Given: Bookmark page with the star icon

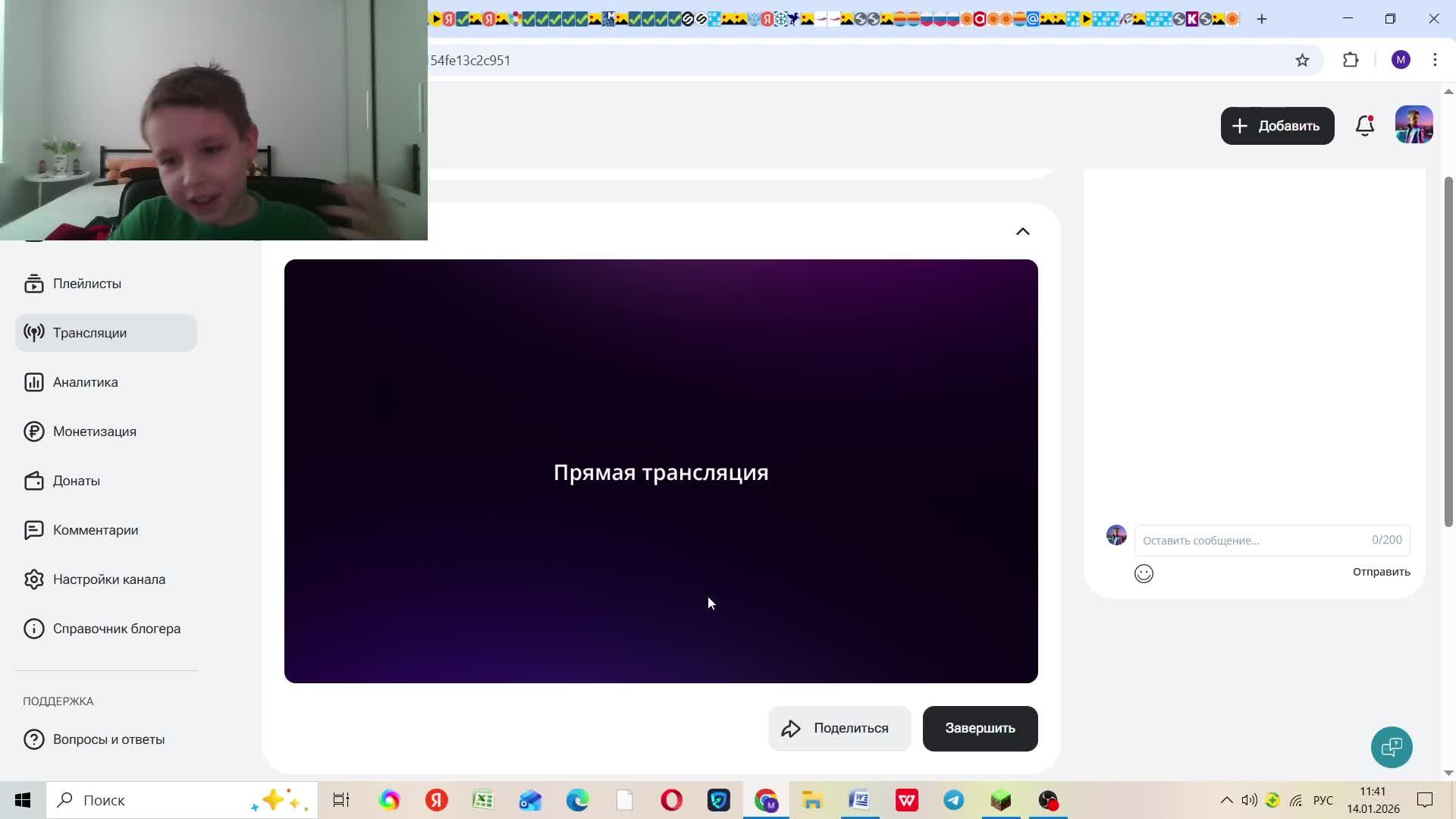Looking at the screenshot, I should 1302,61.
